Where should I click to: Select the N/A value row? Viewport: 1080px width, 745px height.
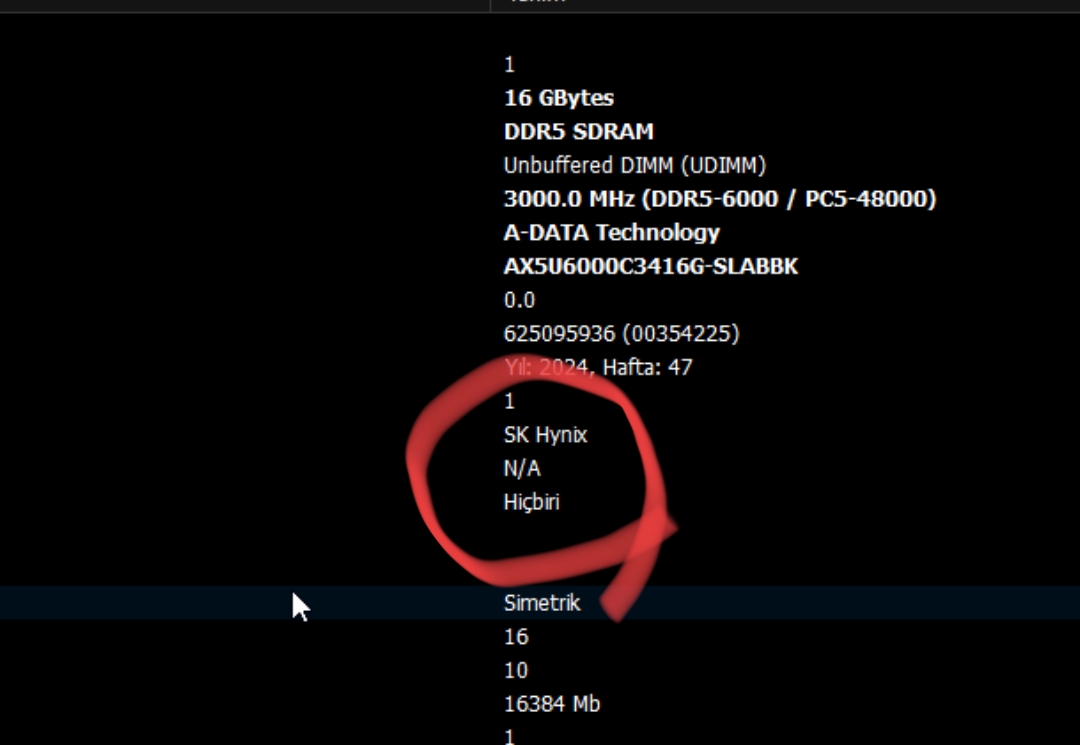coord(521,468)
